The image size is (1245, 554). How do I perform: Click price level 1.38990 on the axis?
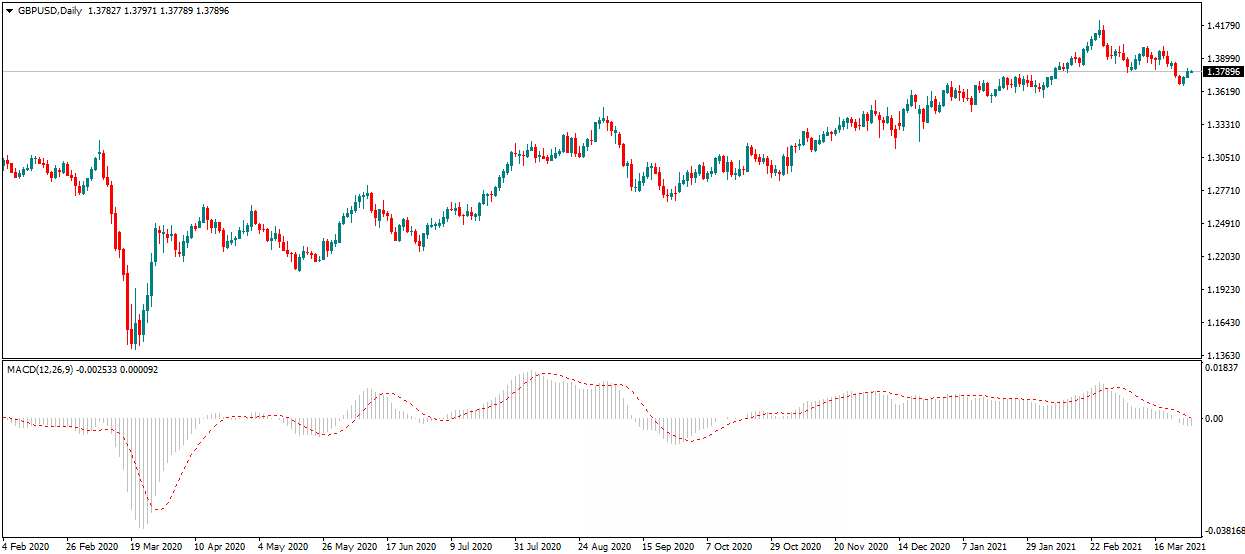1224,59
